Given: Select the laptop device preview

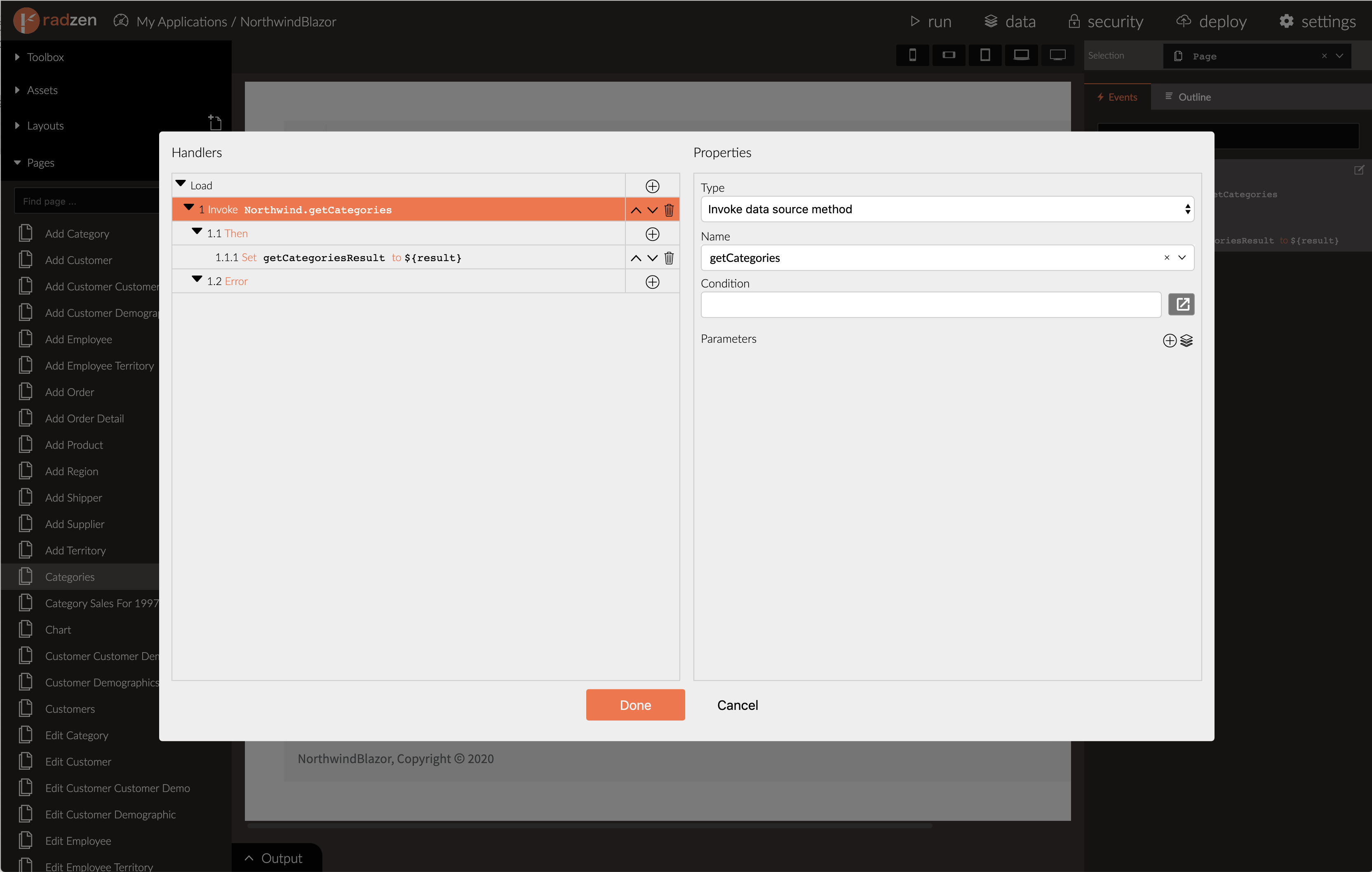Looking at the screenshot, I should coord(1021,55).
